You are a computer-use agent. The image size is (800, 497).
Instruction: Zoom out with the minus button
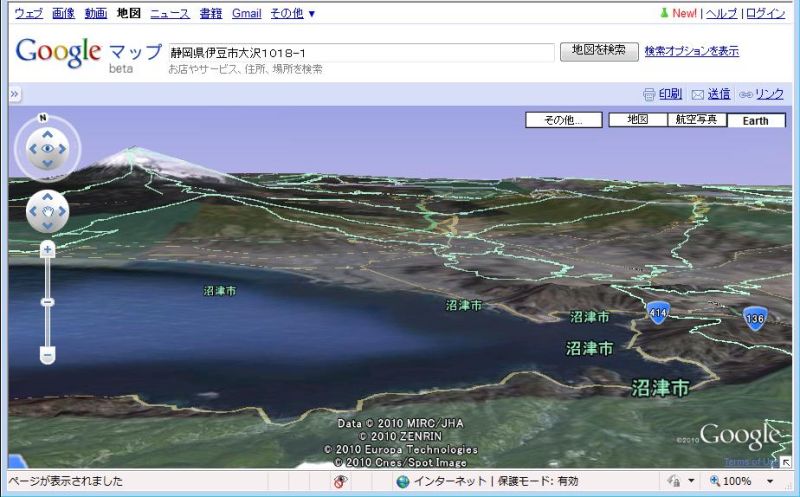47,355
